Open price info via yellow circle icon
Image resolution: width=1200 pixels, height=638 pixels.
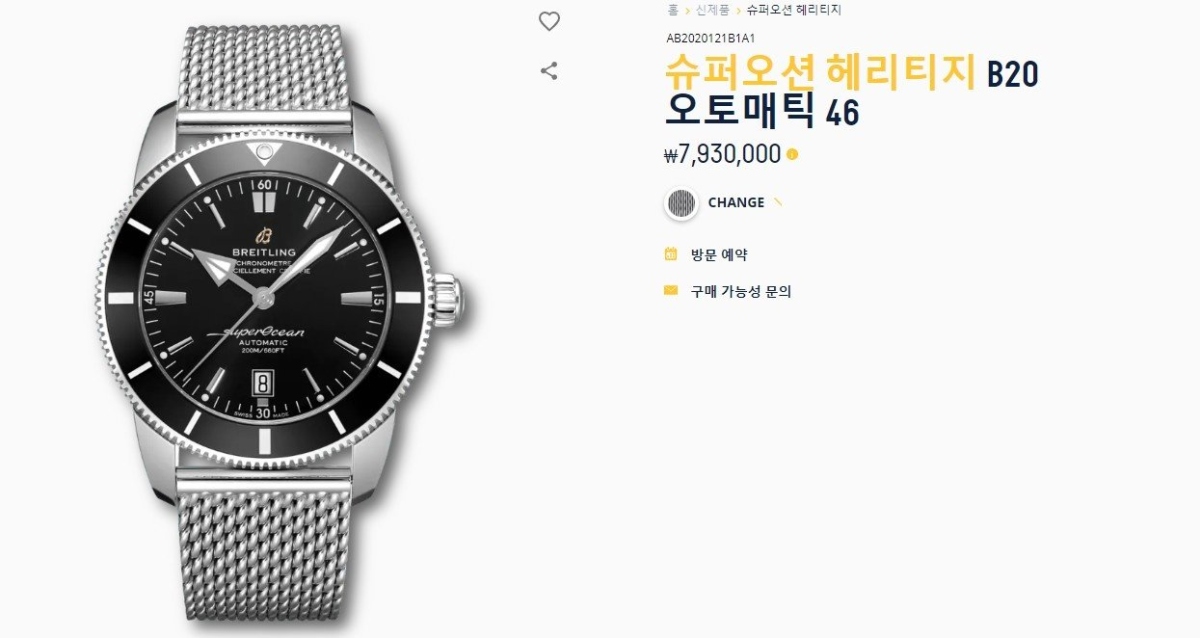tap(792, 155)
